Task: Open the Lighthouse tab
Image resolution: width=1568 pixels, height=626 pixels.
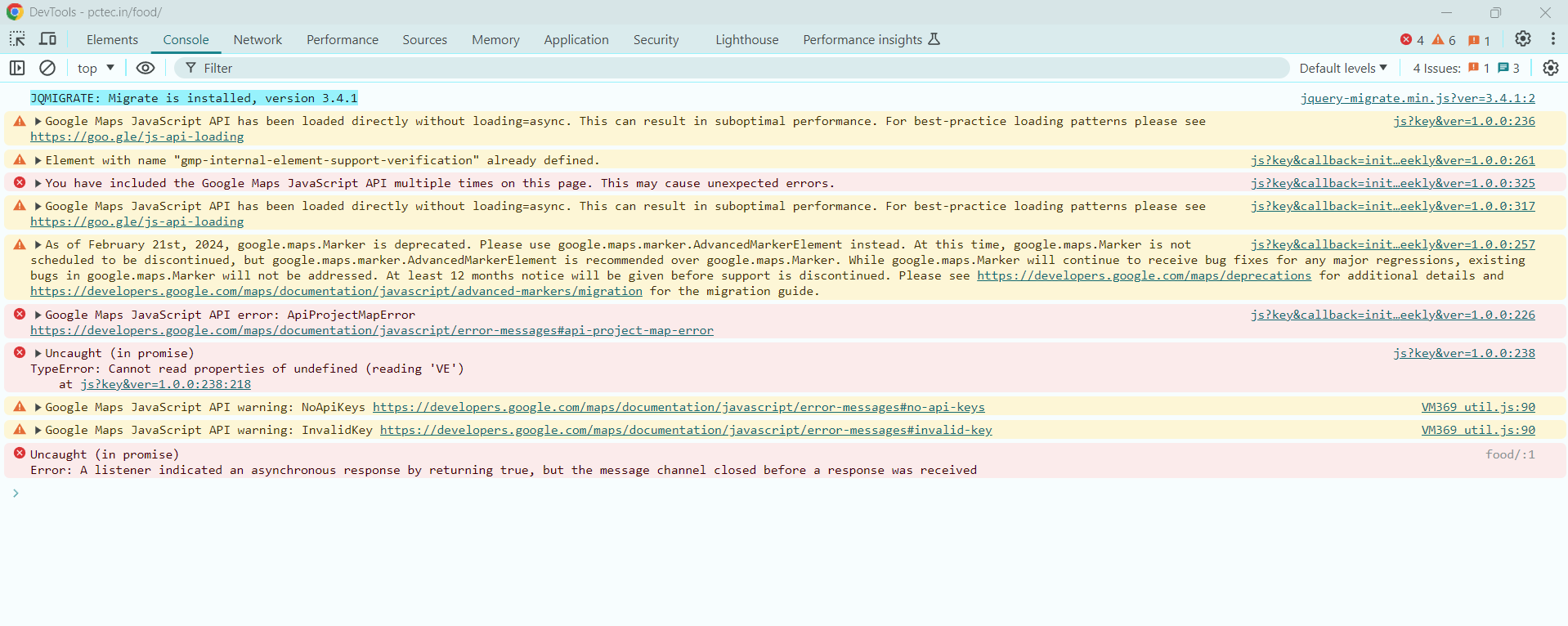Action: [746, 39]
